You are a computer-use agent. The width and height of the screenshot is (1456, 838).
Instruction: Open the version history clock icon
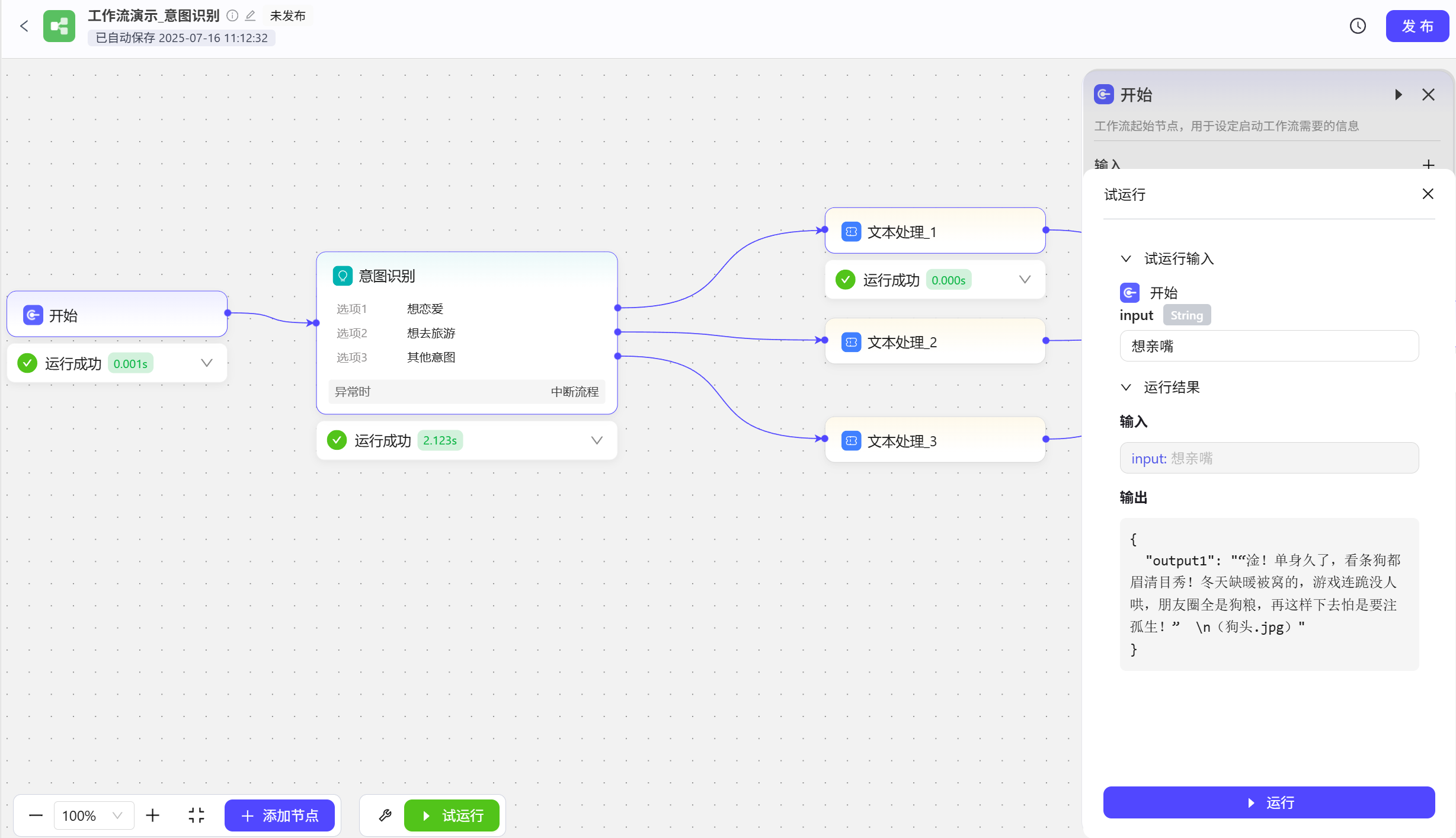1358,26
